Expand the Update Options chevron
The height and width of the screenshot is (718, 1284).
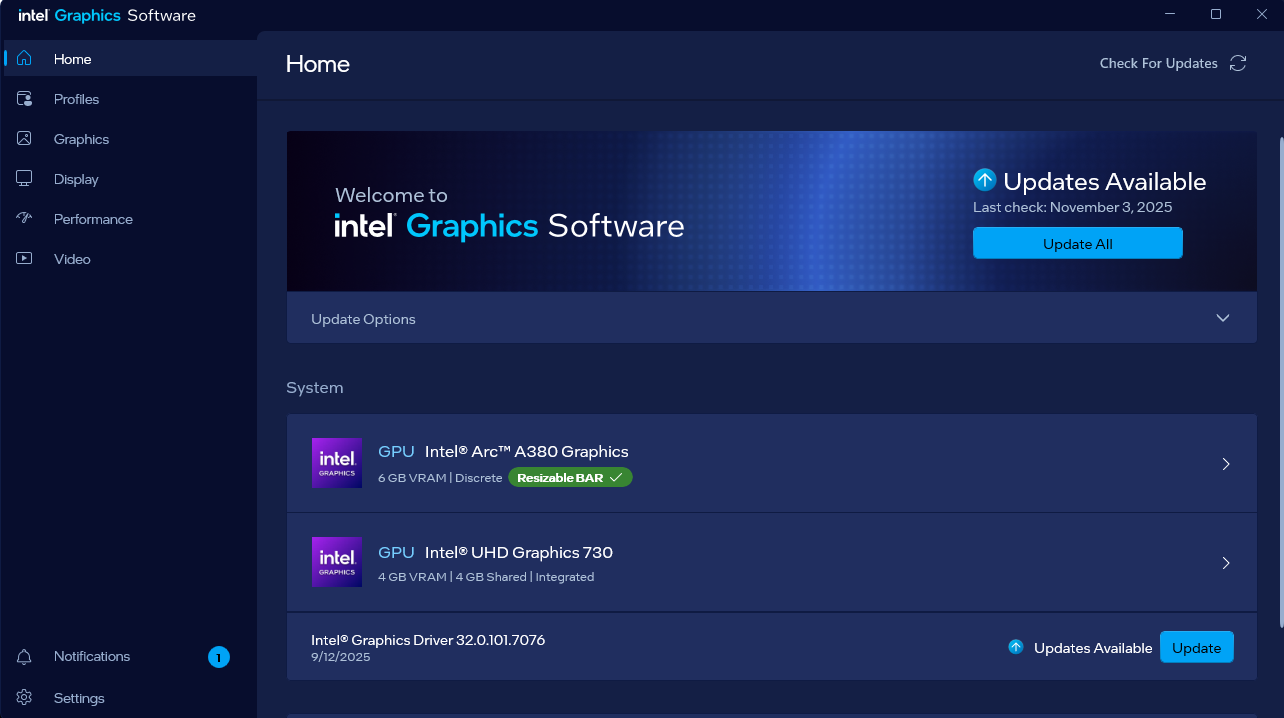[1223, 318]
